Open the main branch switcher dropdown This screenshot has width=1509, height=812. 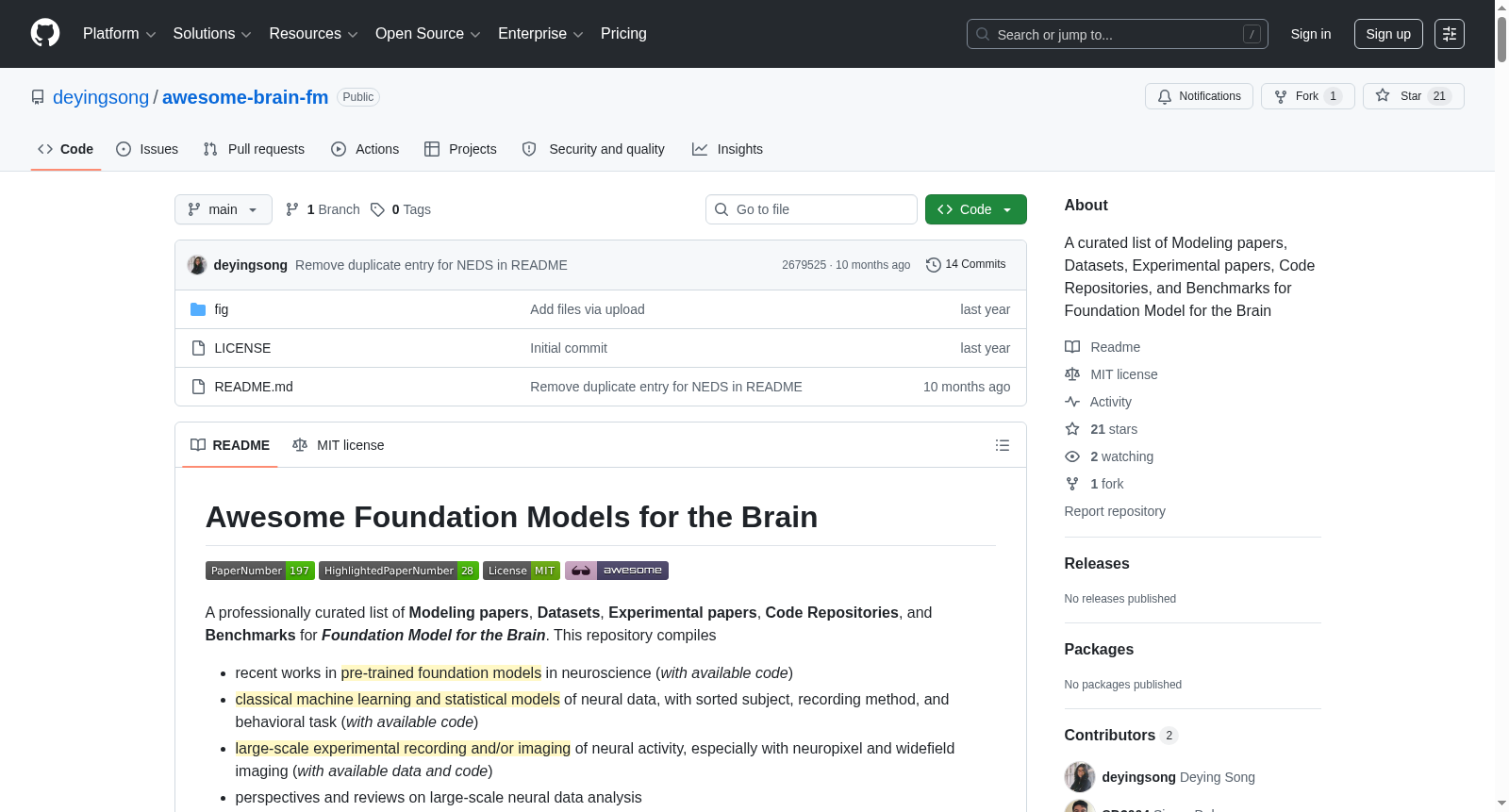[224, 209]
